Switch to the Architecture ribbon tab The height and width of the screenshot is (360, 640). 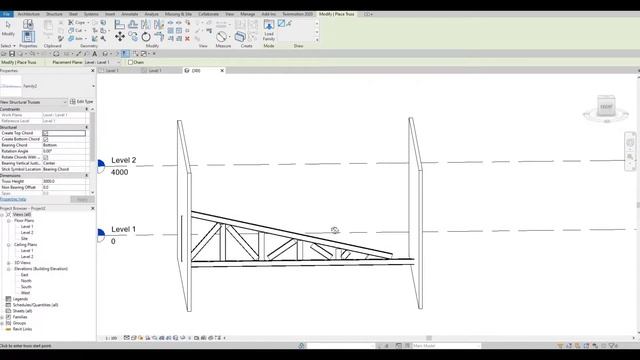[29, 14]
